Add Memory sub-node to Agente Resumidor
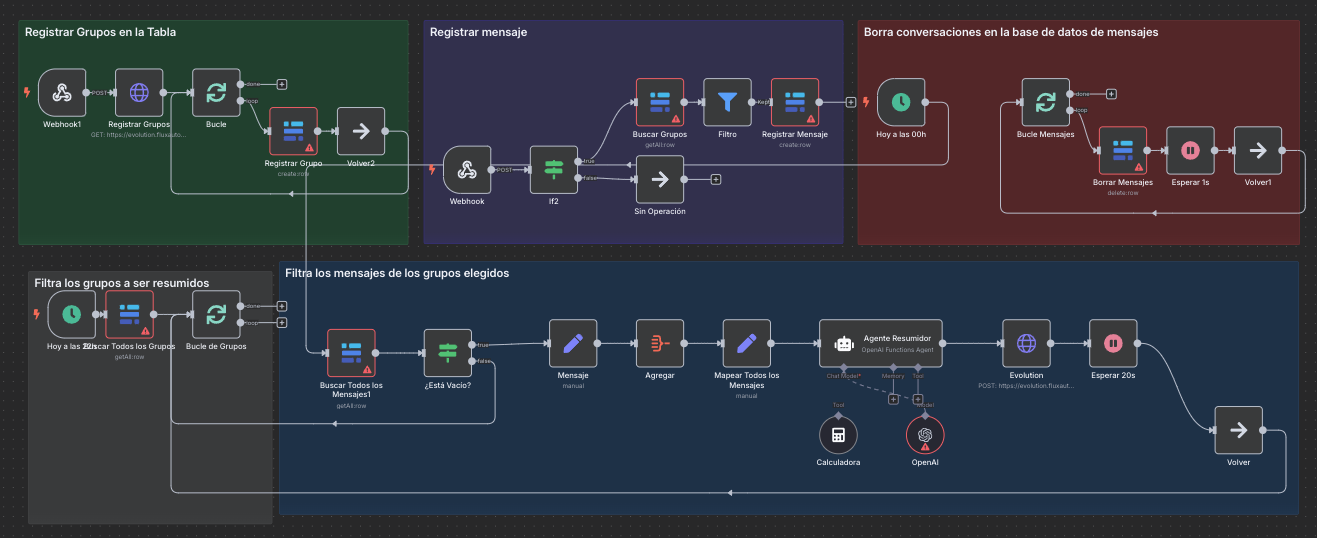 point(893,399)
